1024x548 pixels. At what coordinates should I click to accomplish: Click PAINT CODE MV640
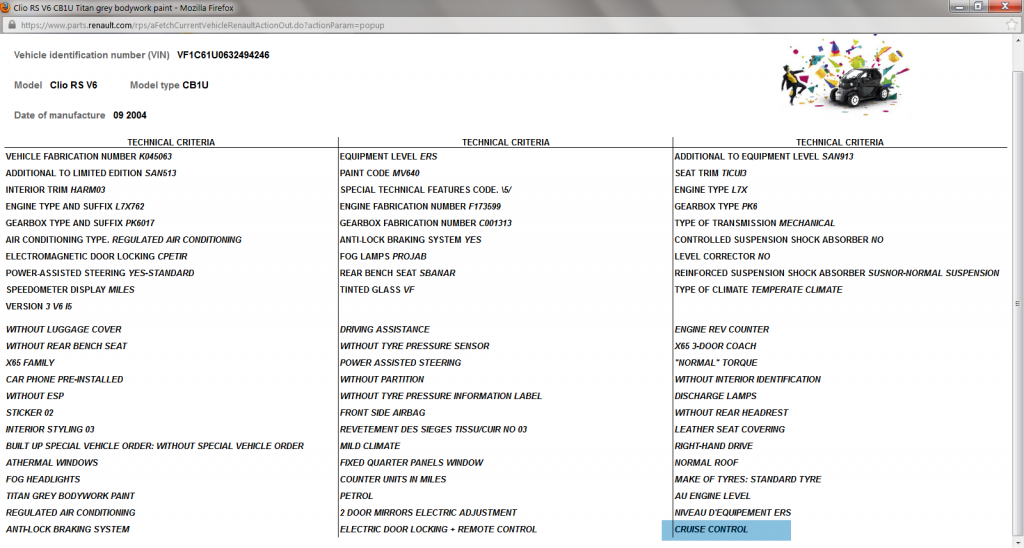(379, 173)
